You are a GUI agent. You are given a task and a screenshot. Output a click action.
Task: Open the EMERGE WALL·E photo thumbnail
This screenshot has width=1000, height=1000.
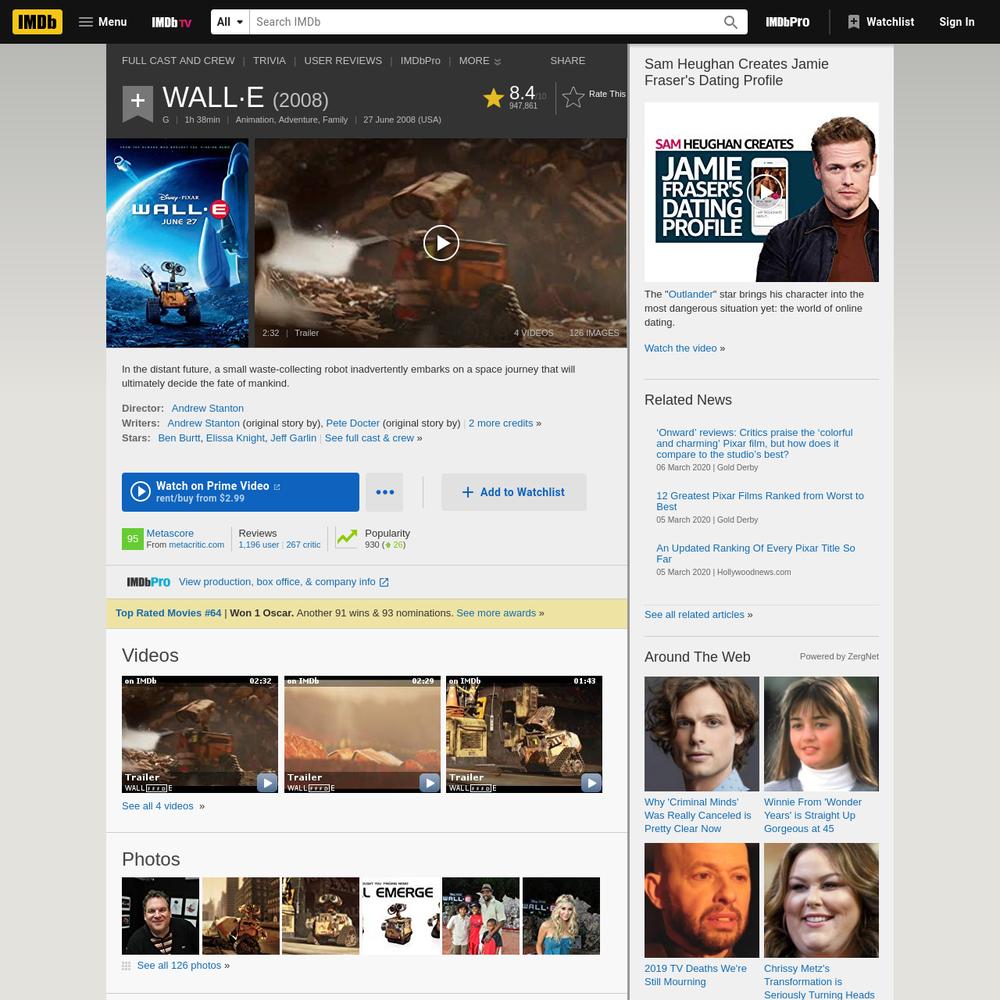tap(401, 916)
